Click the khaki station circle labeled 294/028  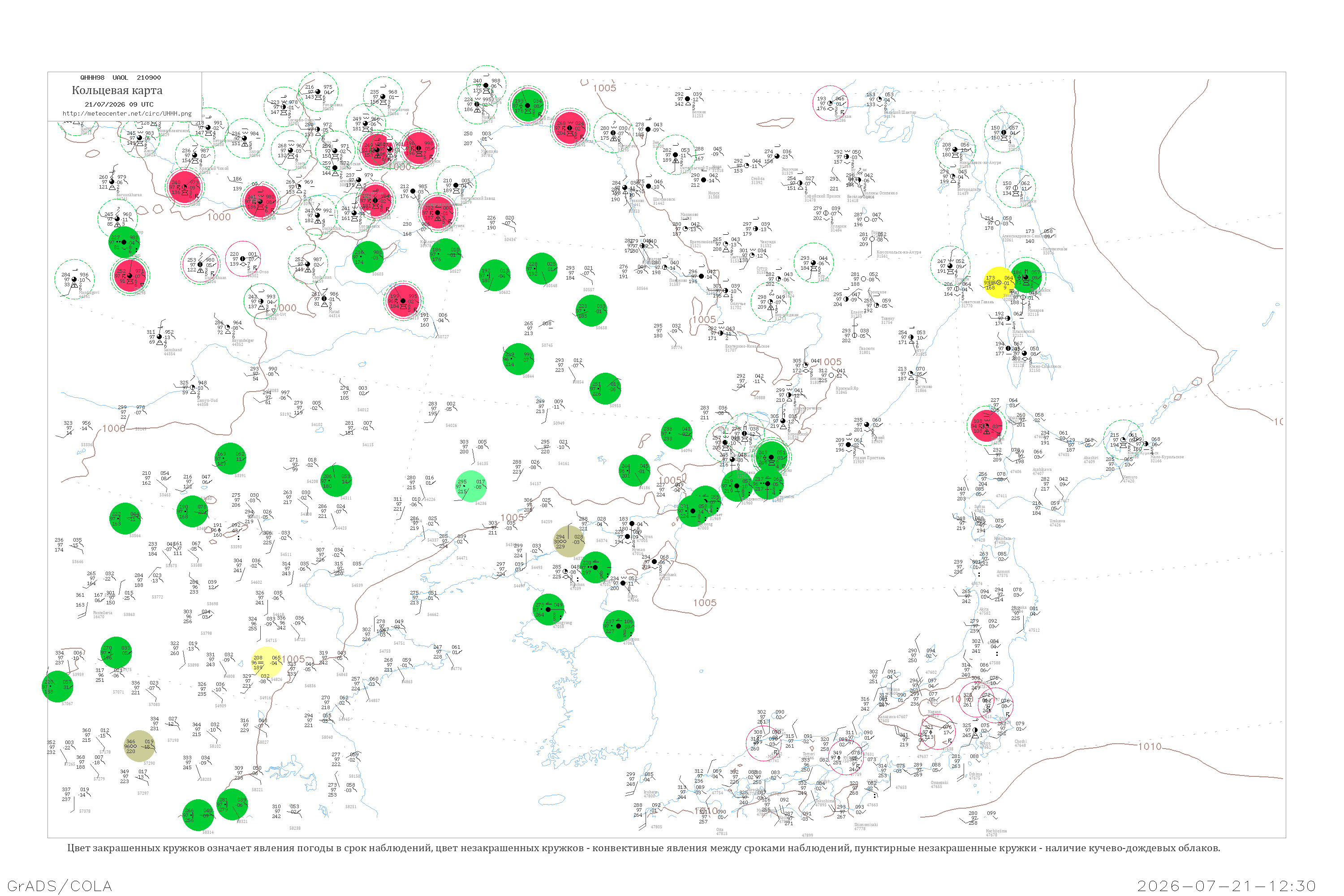(569, 541)
